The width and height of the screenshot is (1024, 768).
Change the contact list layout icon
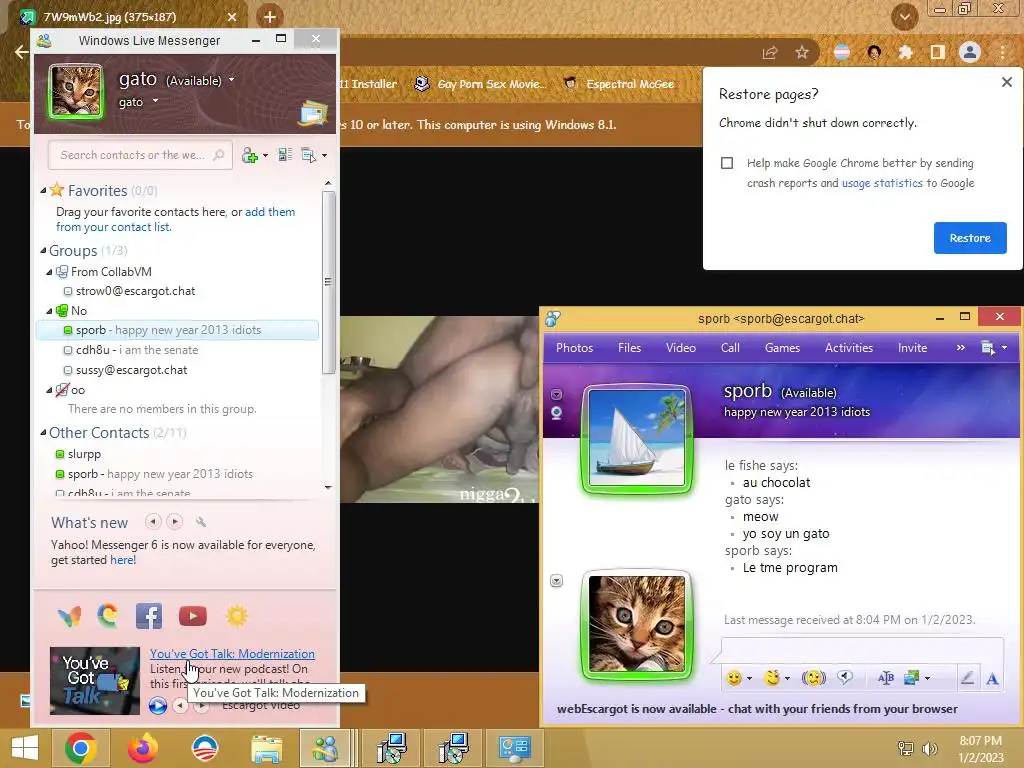(x=285, y=155)
